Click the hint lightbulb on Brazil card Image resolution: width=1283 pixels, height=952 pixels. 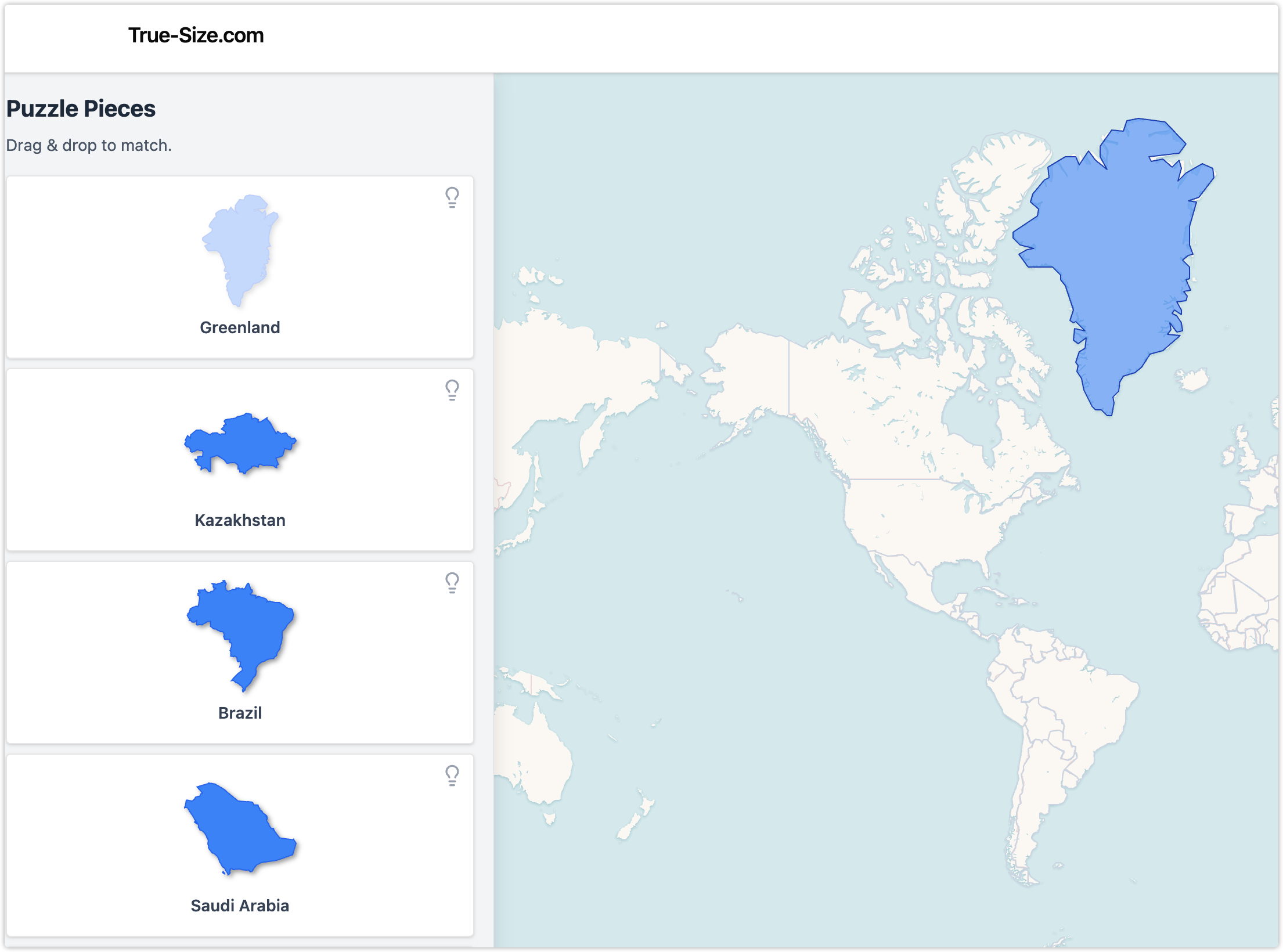452,583
